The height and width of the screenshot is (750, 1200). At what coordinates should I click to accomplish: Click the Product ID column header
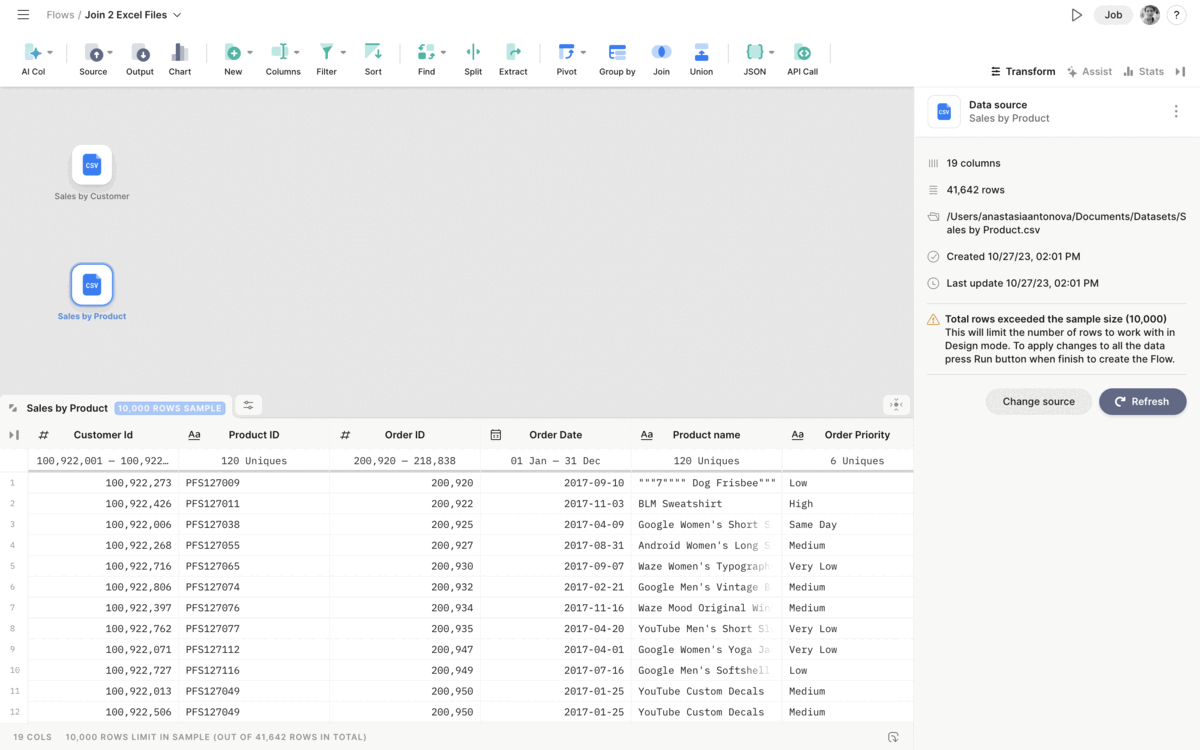coord(254,435)
